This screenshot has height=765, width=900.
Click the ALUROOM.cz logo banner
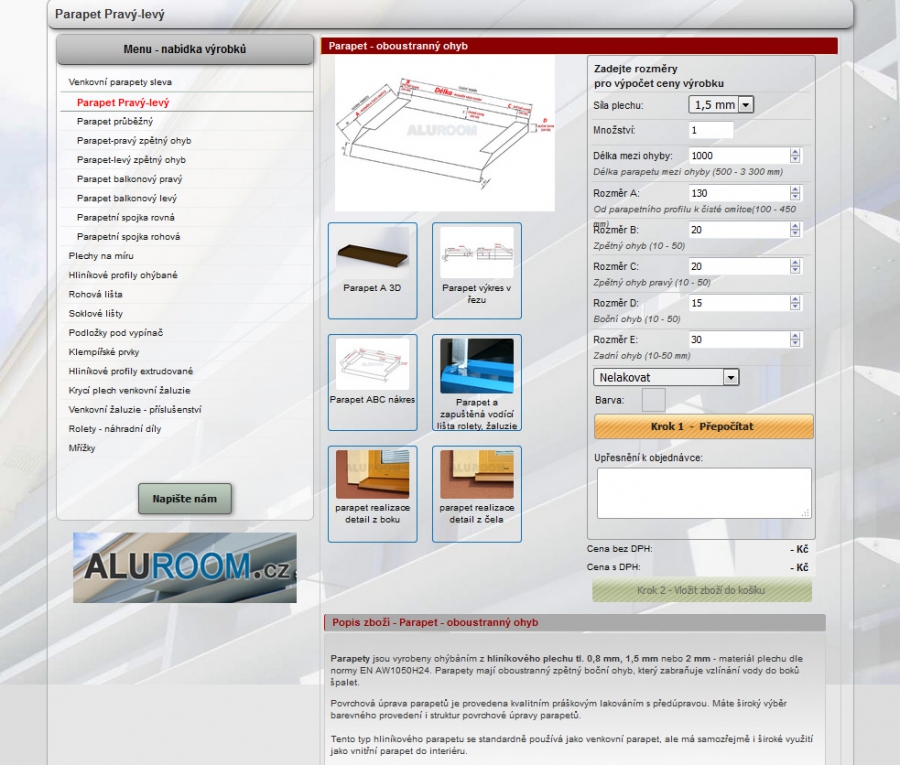point(185,567)
